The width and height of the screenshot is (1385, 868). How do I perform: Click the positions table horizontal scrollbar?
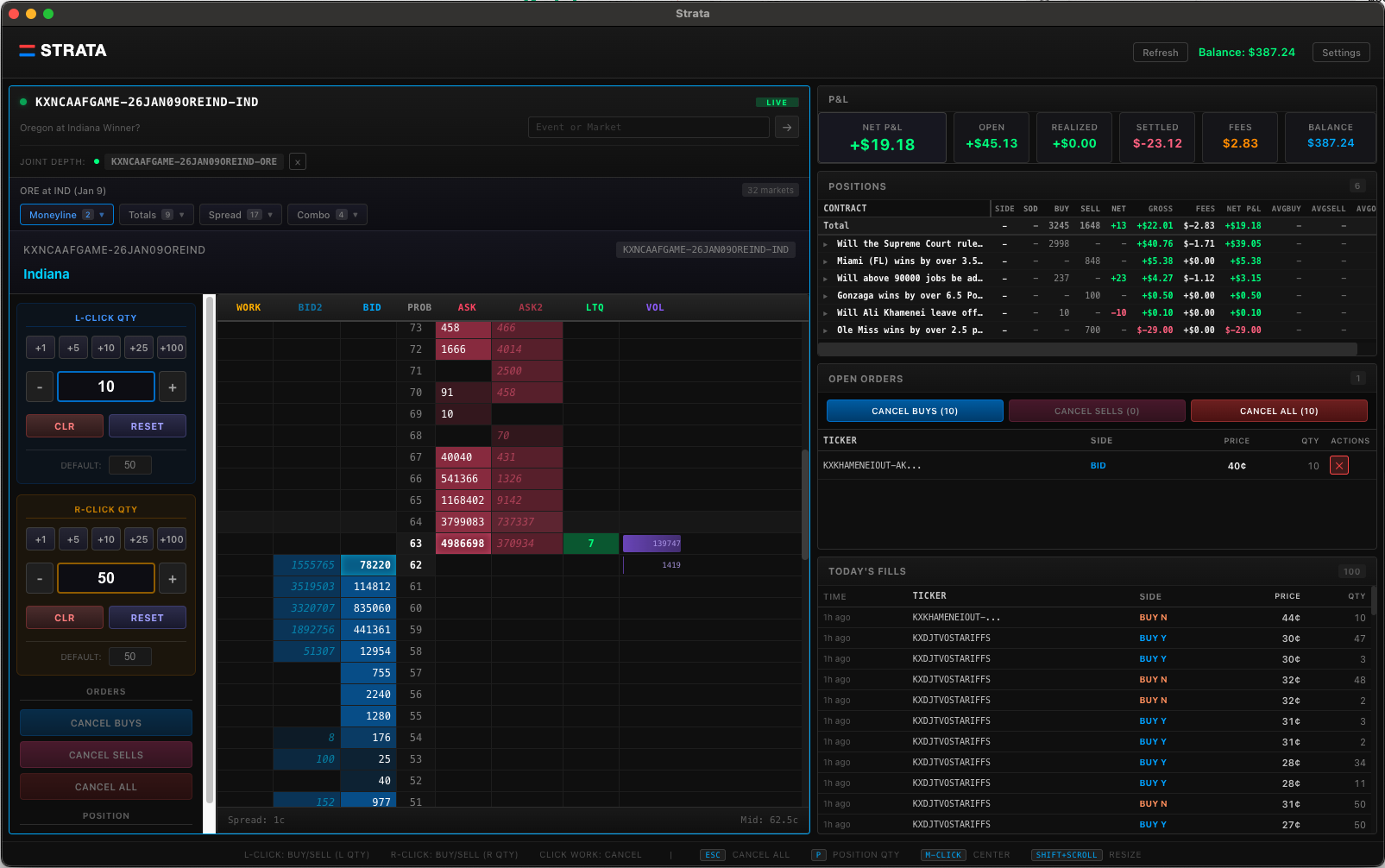click(1087, 349)
